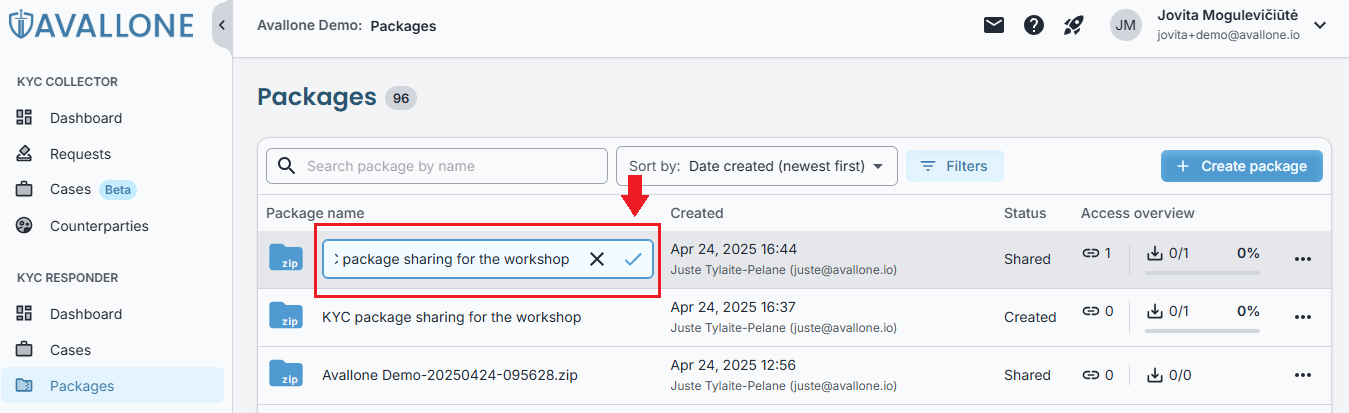Image resolution: width=1349 pixels, height=413 pixels.
Task: Open the Sort by dropdown
Action: (x=756, y=166)
